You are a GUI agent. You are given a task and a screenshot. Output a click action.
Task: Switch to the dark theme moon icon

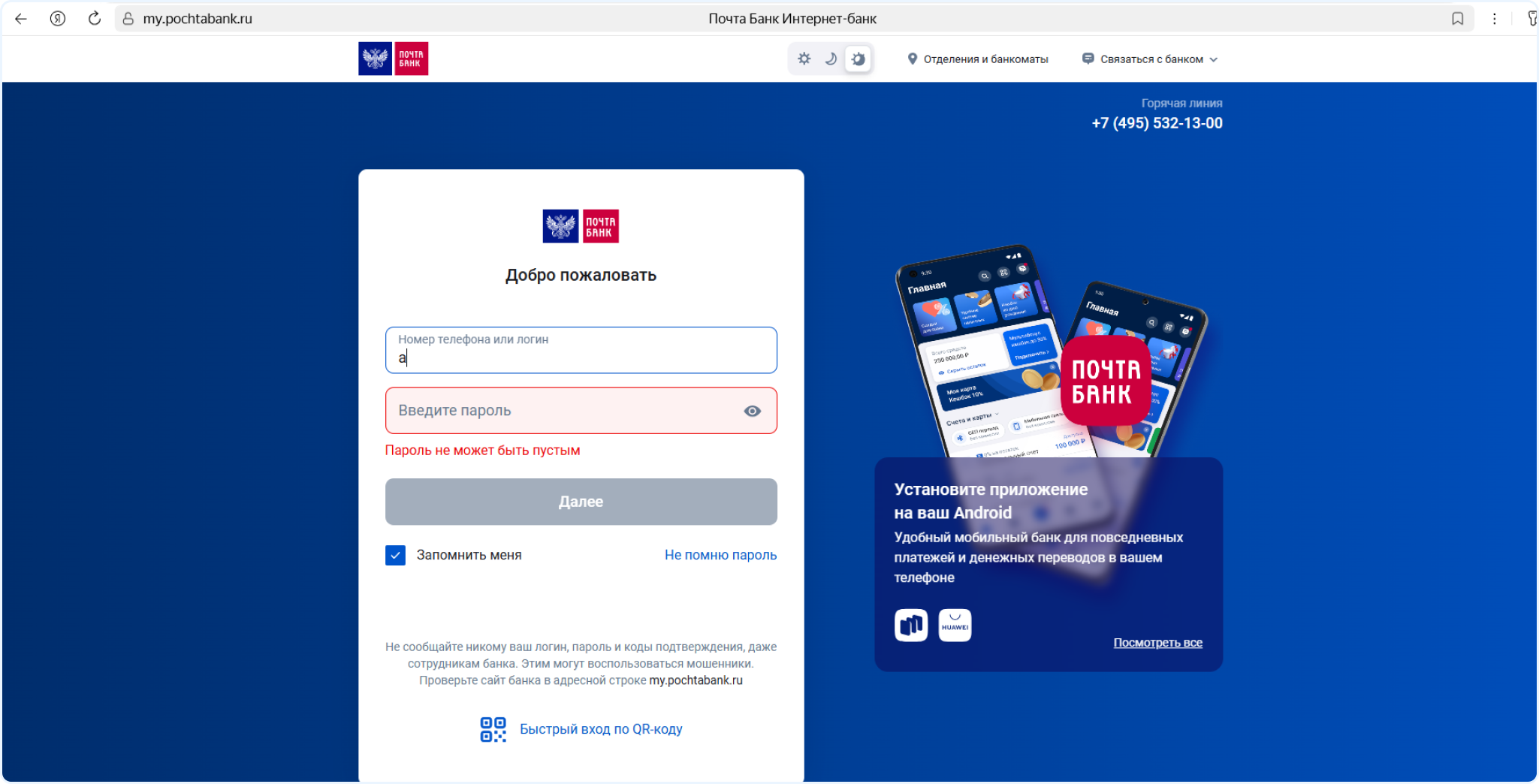[831, 59]
